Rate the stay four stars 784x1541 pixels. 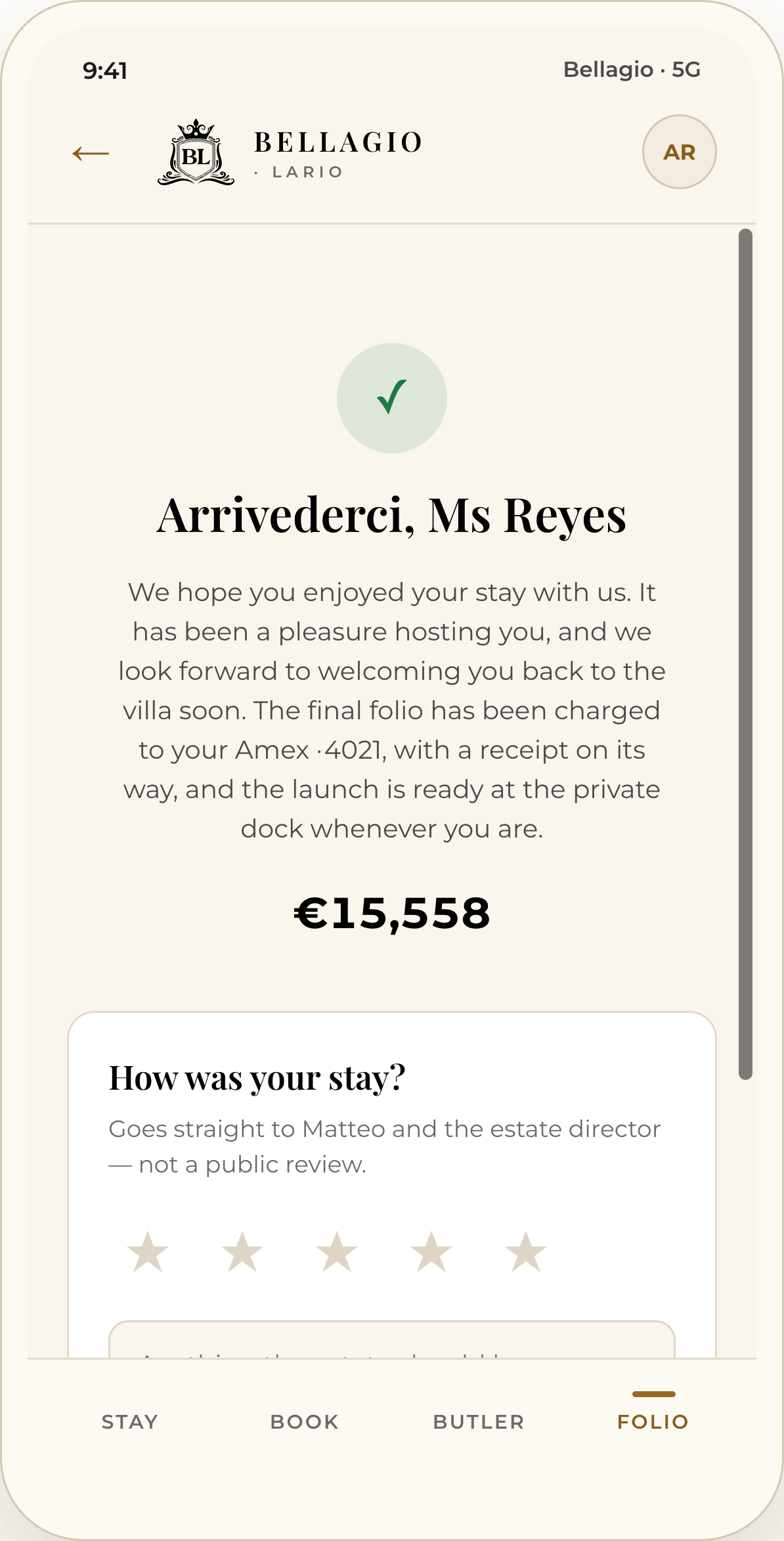pos(431,1252)
